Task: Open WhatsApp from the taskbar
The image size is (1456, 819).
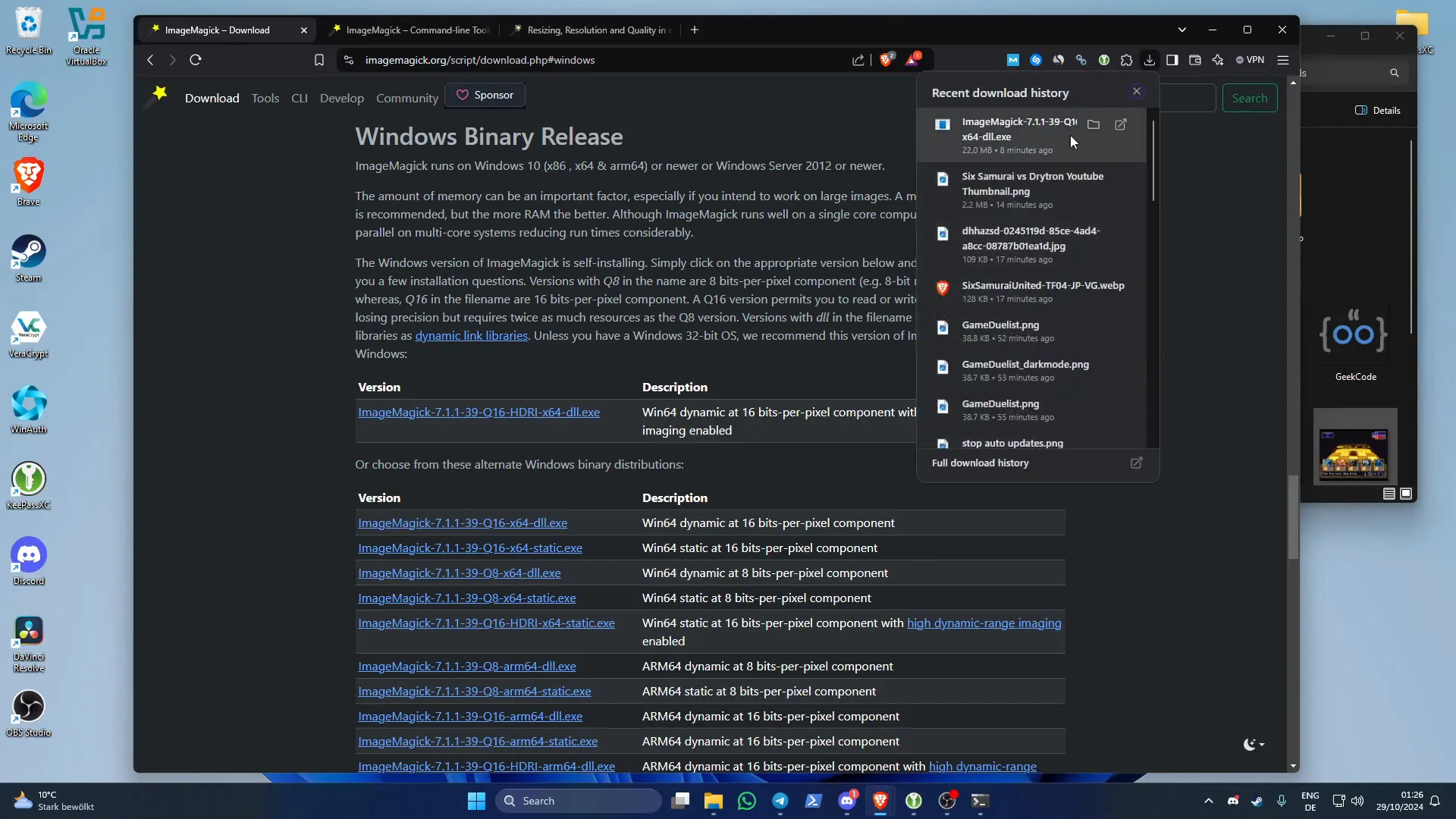Action: click(x=747, y=801)
